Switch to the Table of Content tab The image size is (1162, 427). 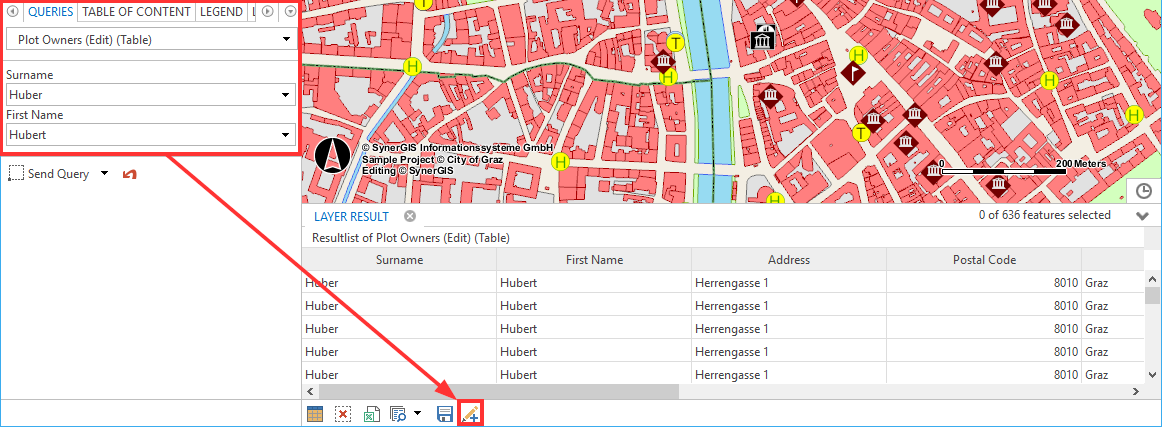tap(136, 12)
